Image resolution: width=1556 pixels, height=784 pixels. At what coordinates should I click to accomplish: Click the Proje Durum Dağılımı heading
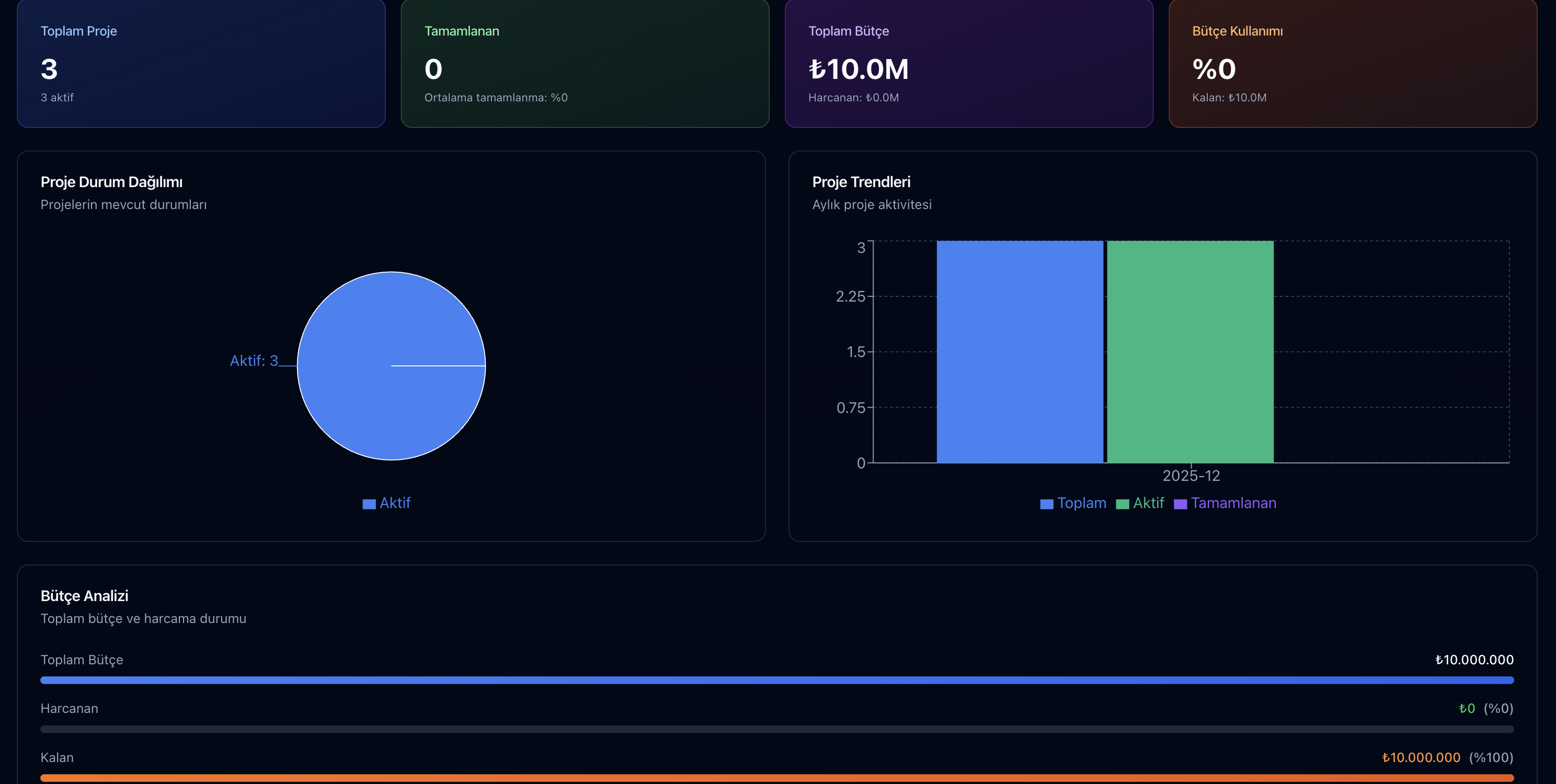point(111,182)
